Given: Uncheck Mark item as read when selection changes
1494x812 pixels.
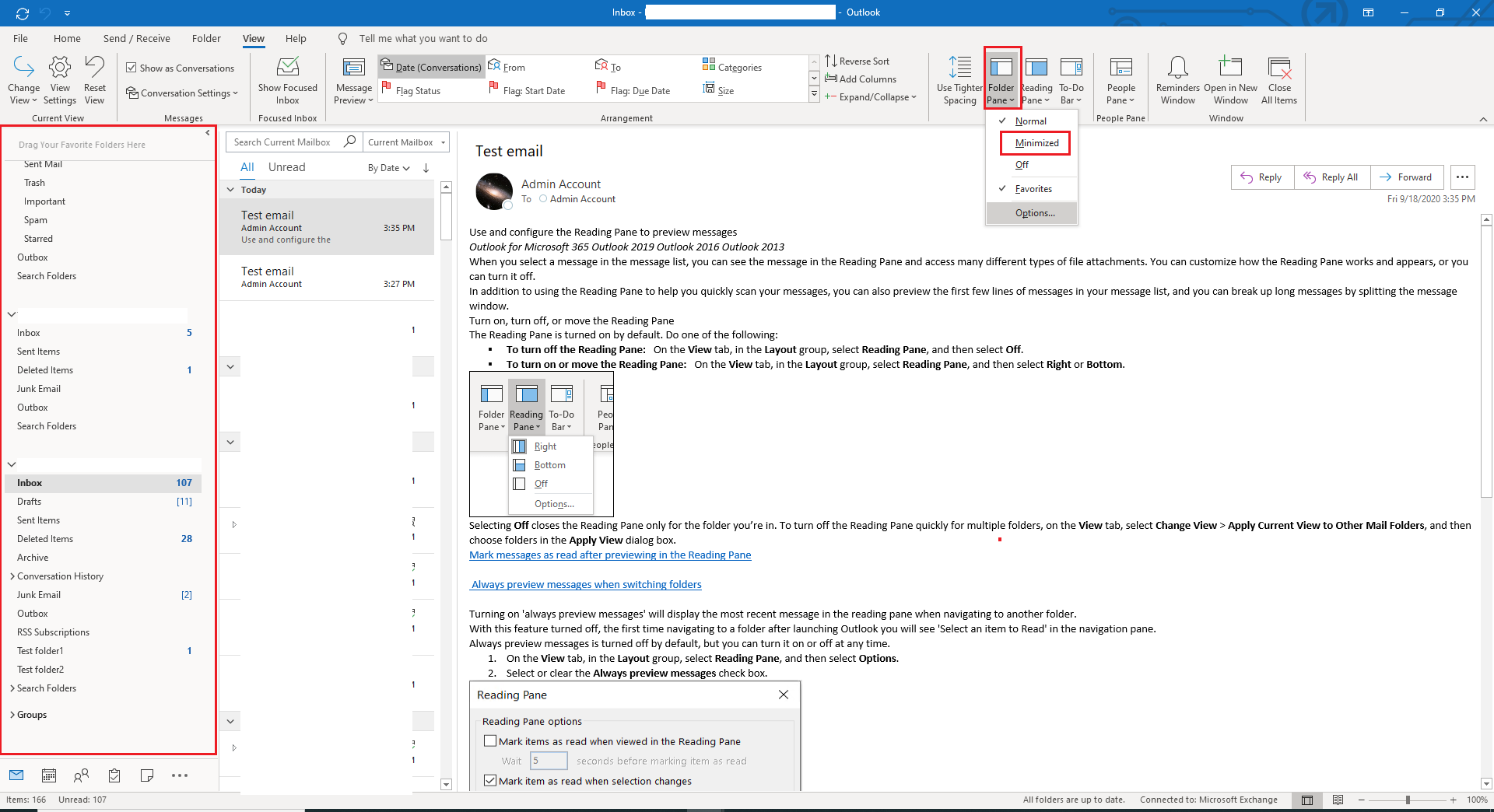Looking at the screenshot, I should (490, 780).
